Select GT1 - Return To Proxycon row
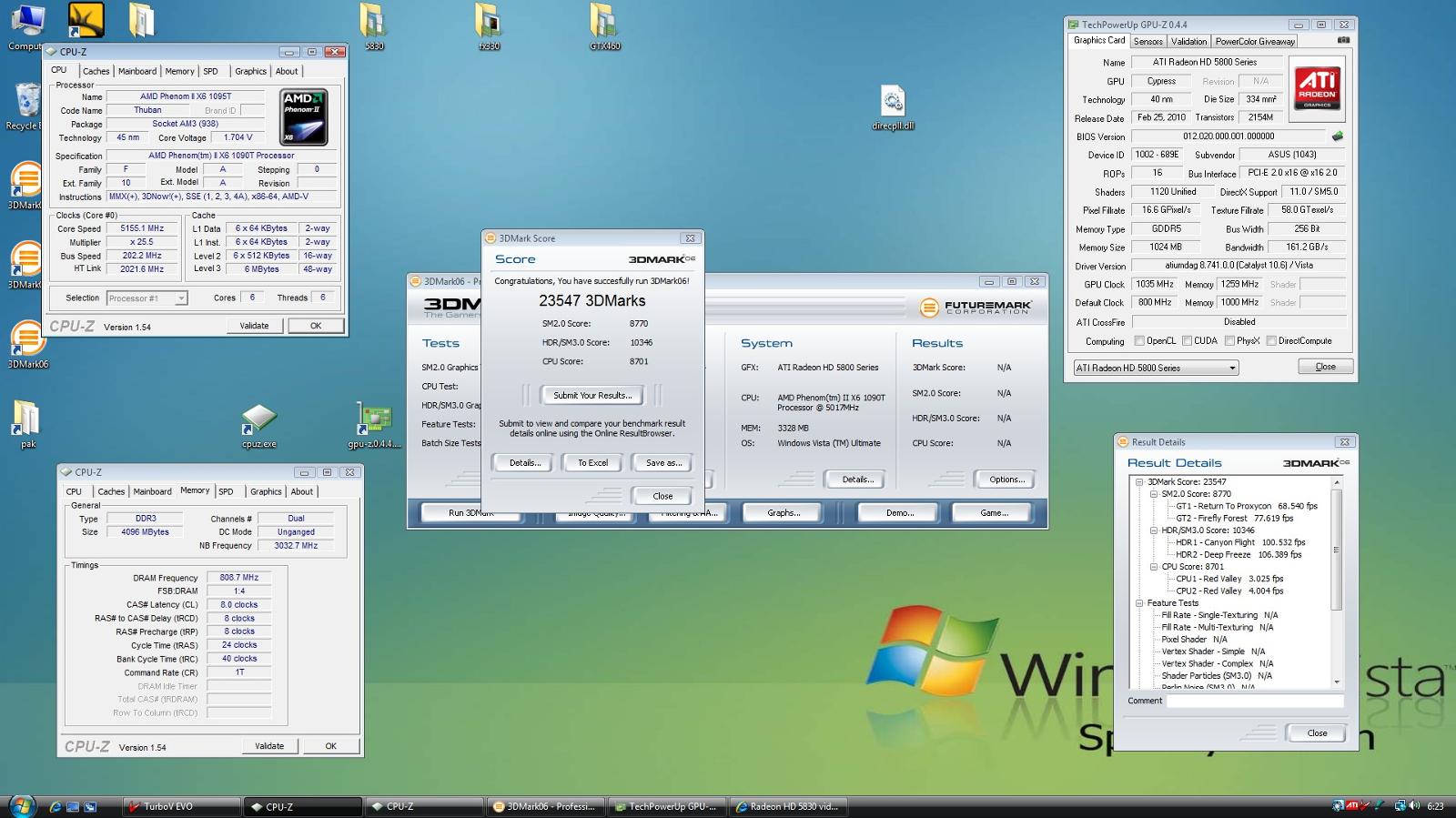The height and width of the screenshot is (818, 1456). pyautogui.click(x=1247, y=506)
